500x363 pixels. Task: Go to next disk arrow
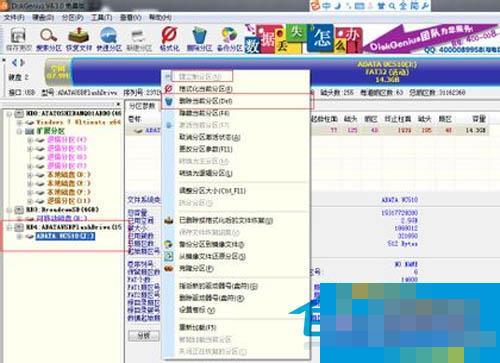(x=22, y=62)
